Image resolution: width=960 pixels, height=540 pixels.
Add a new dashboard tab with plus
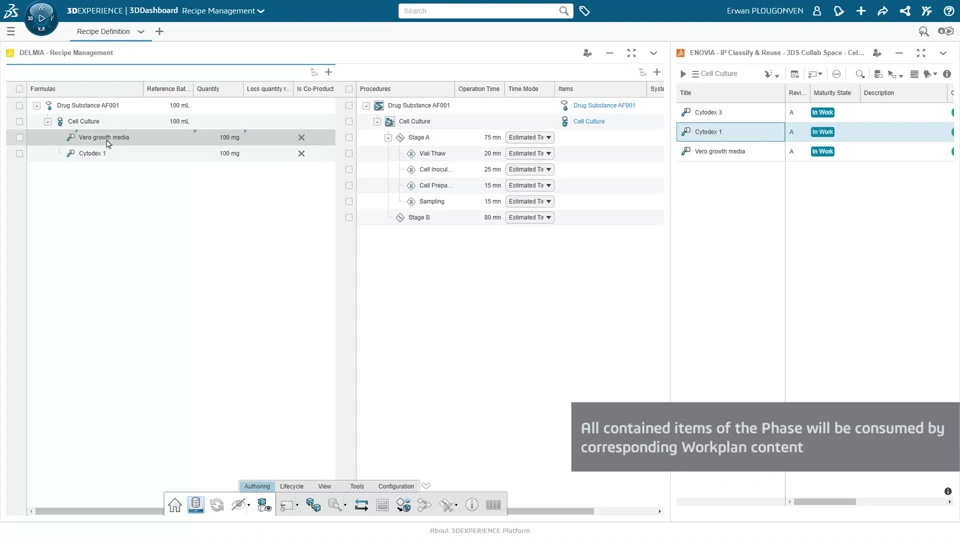tap(159, 31)
